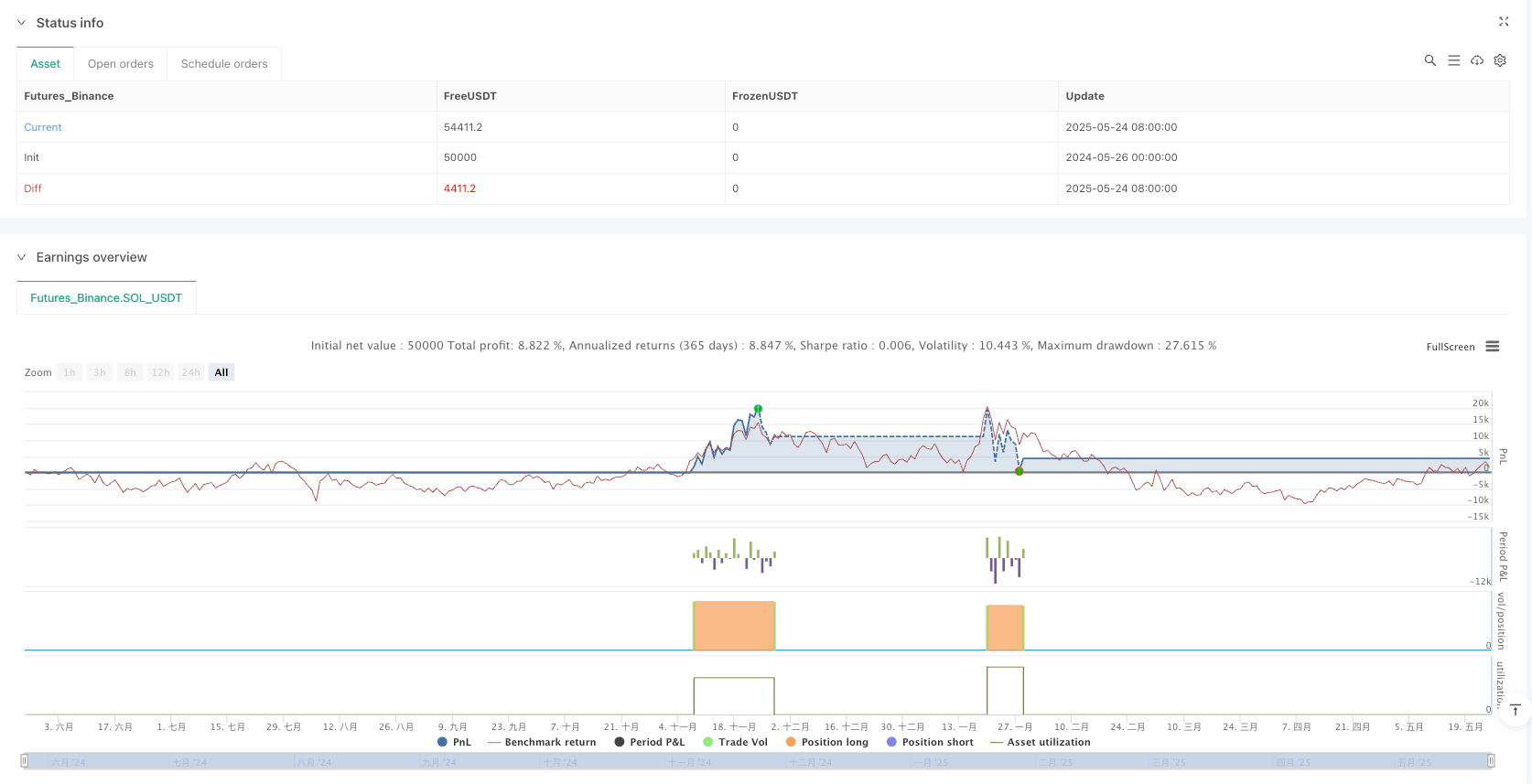The width and height of the screenshot is (1532, 784).
Task: Select the 24h zoom button
Action: [x=190, y=372]
